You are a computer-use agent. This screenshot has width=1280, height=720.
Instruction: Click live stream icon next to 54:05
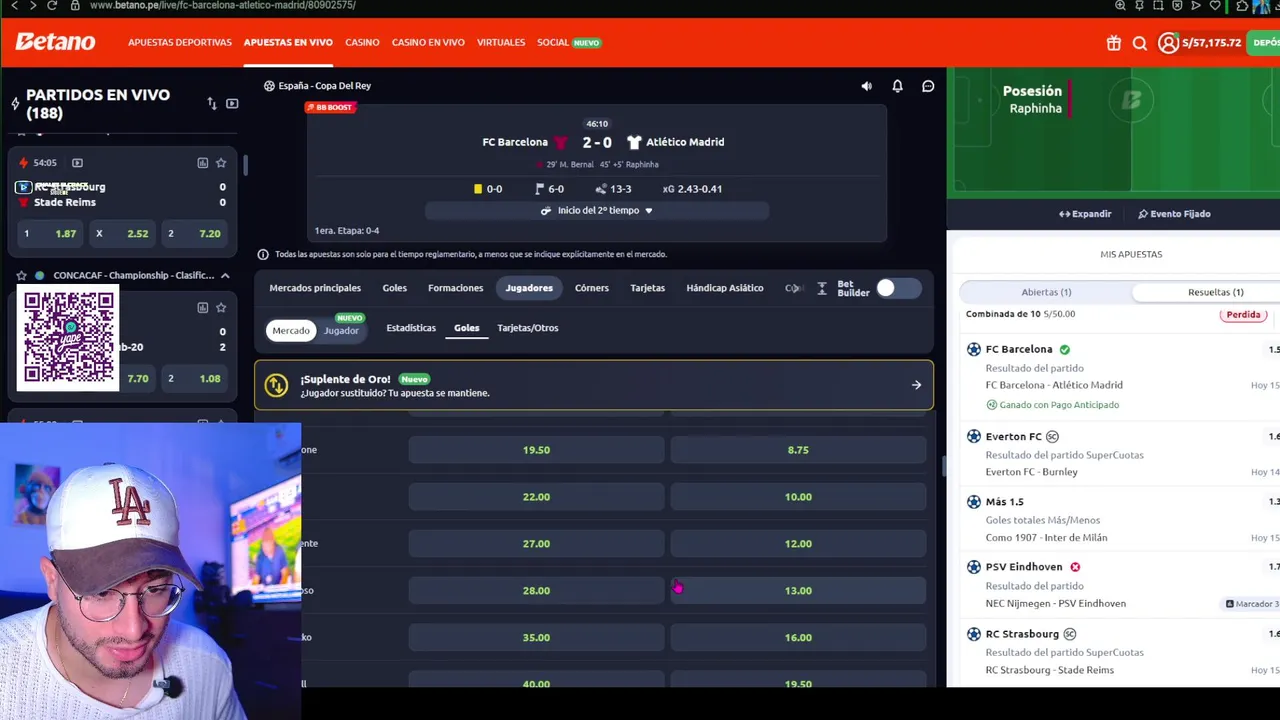point(77,163)
